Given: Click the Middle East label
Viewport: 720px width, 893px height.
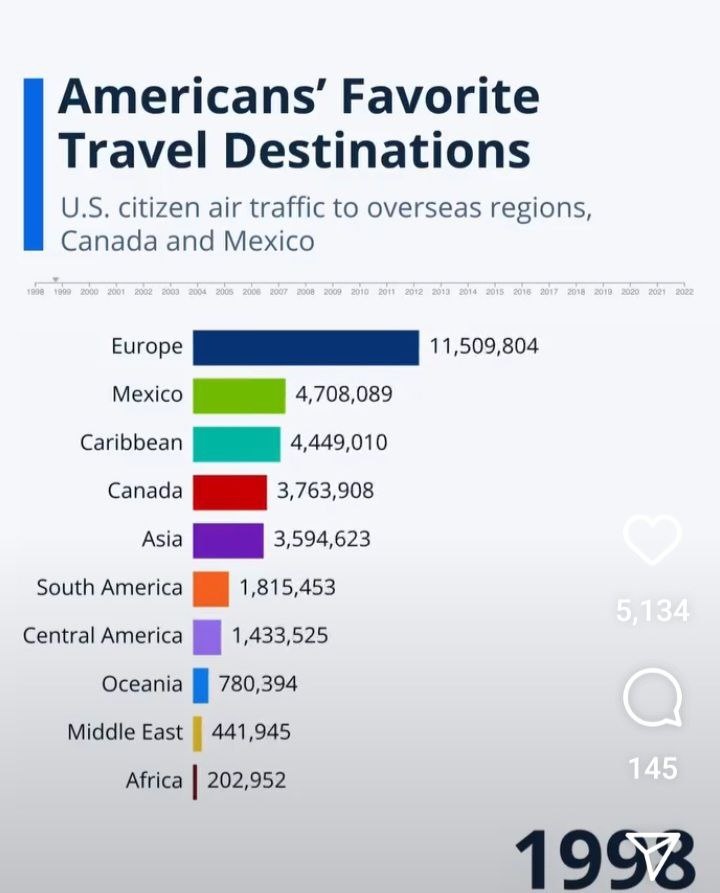Looking at the screenshot, I should pyautogui.click(x=125, y=732).
